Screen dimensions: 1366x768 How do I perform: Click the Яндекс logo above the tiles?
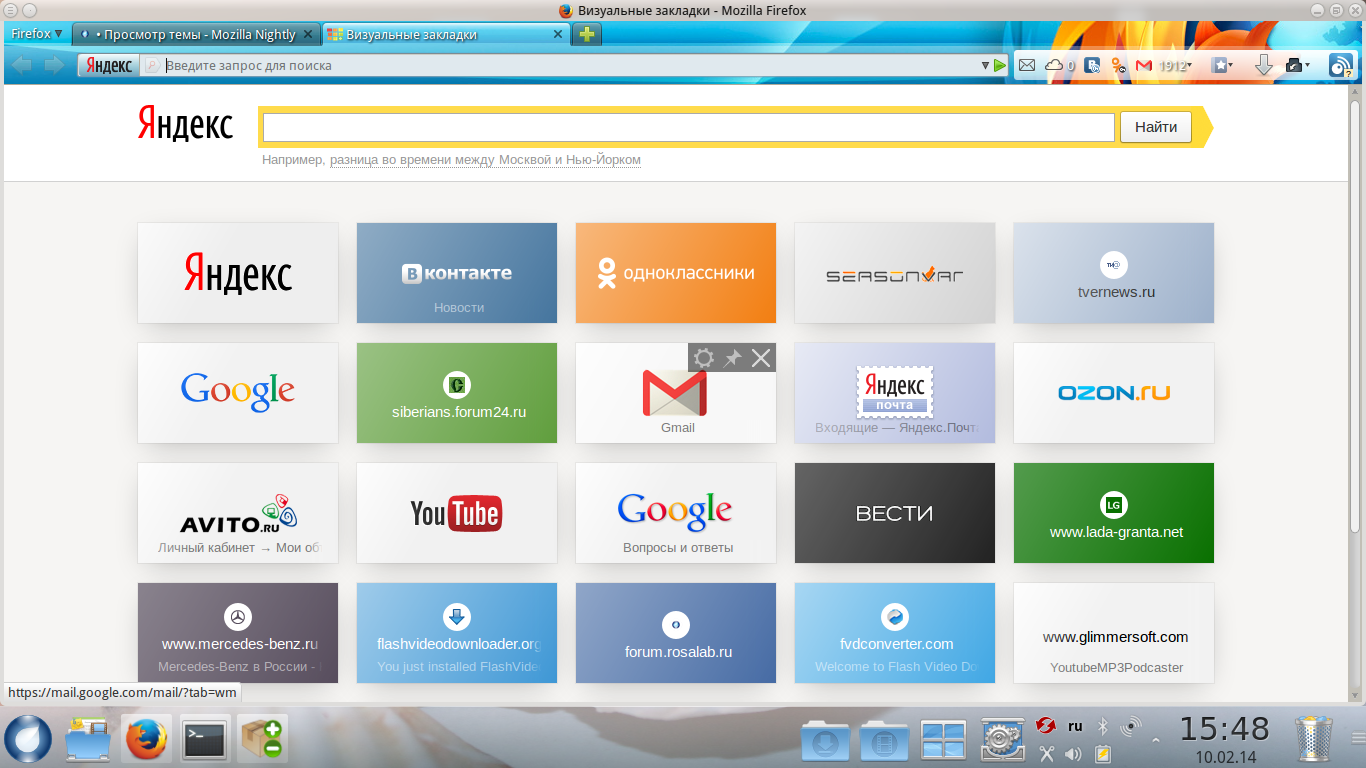coord(185,125)
